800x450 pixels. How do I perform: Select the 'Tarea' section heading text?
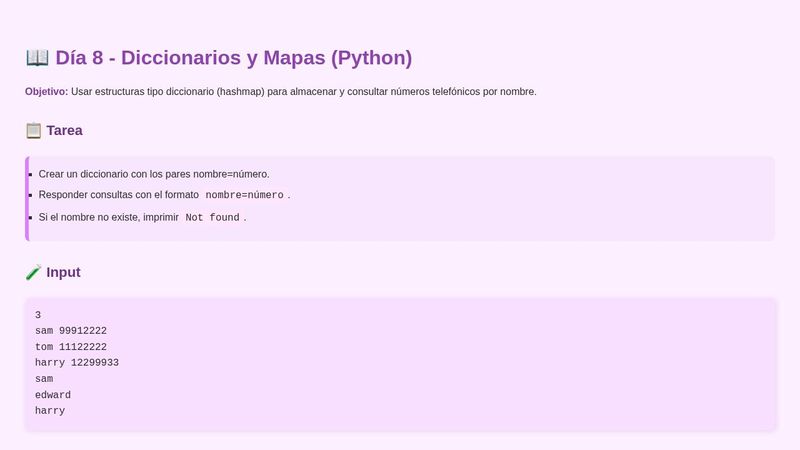point(64,130)
